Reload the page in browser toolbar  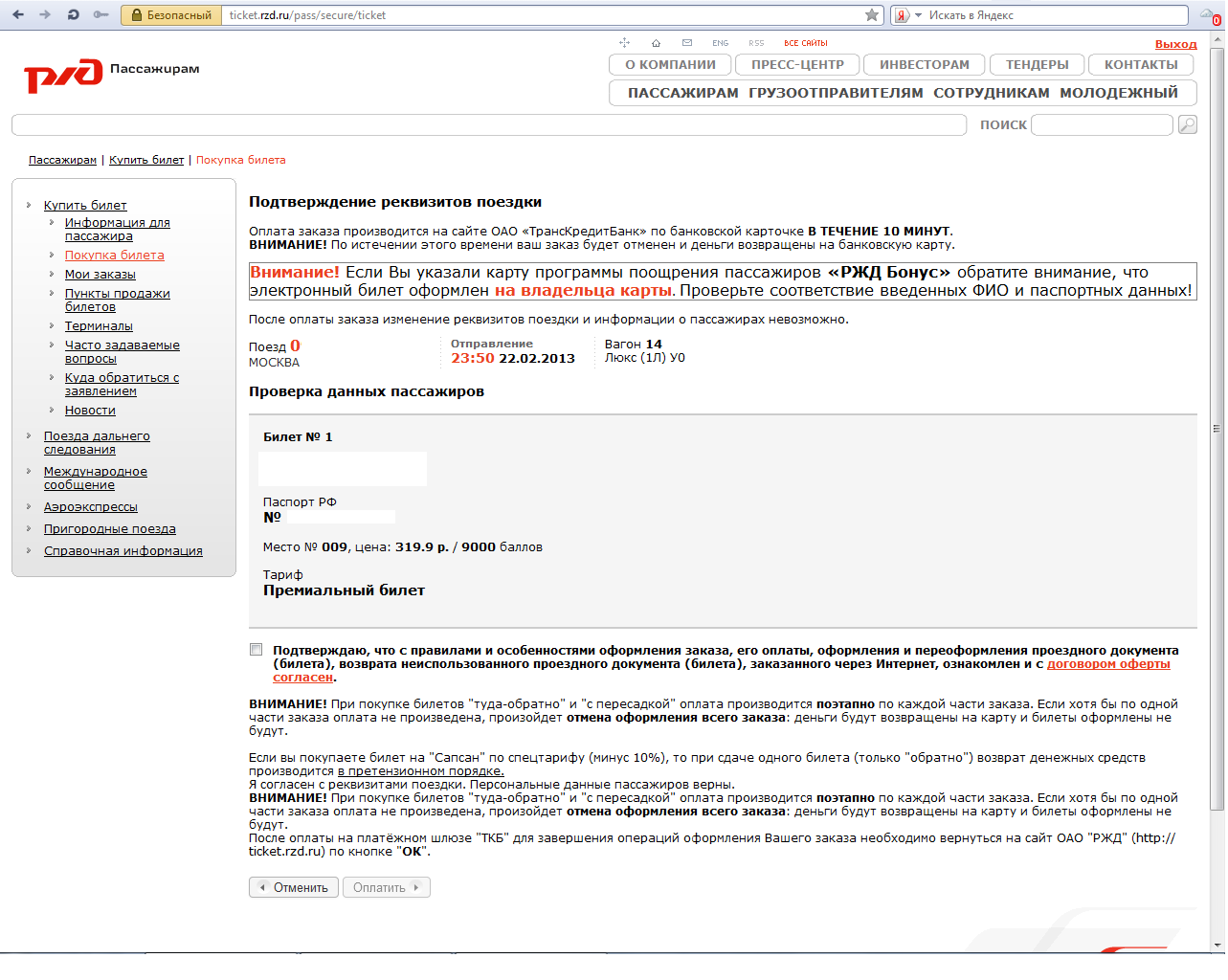coord(73,15)
